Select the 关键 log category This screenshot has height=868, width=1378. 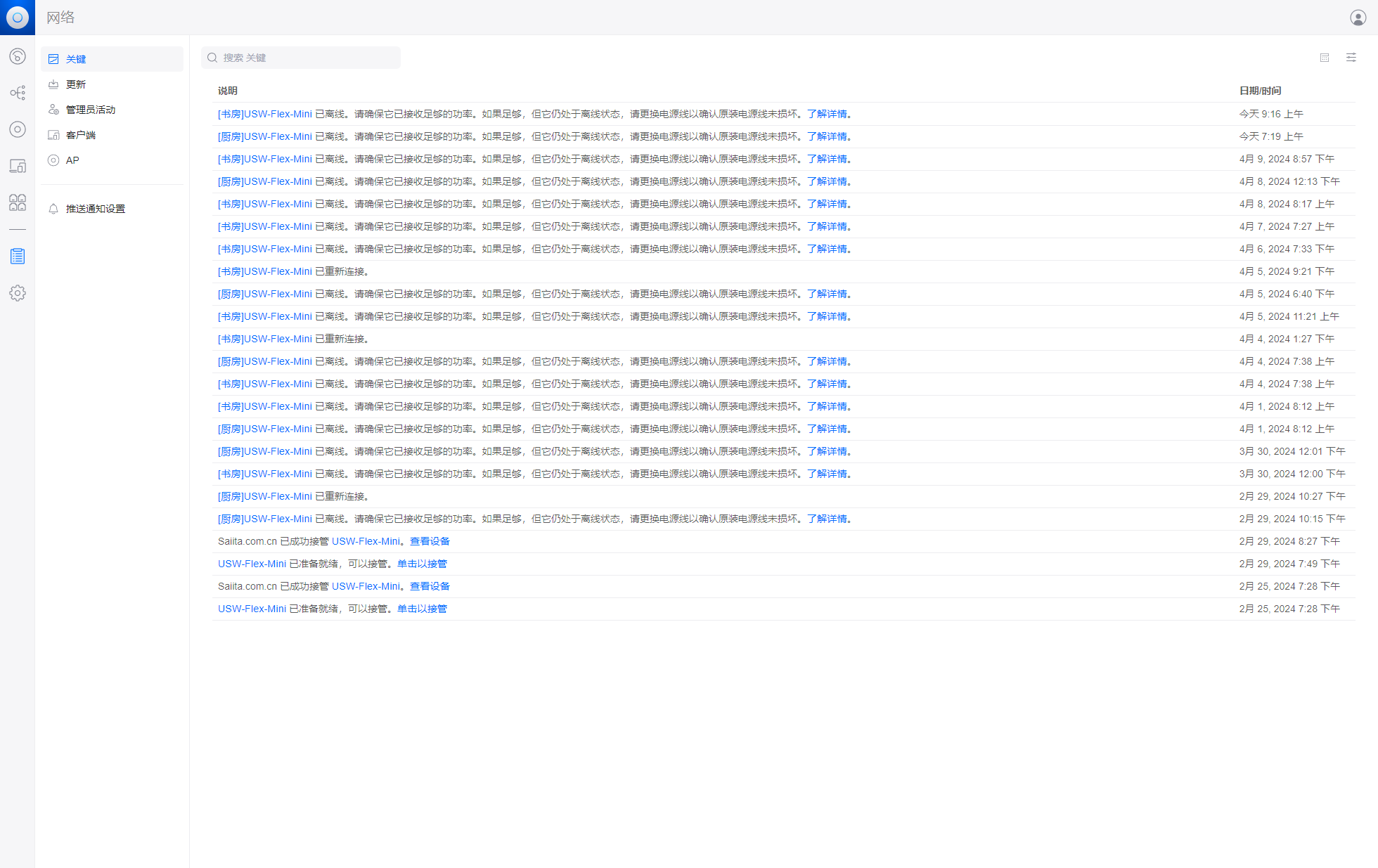[76, 59]
